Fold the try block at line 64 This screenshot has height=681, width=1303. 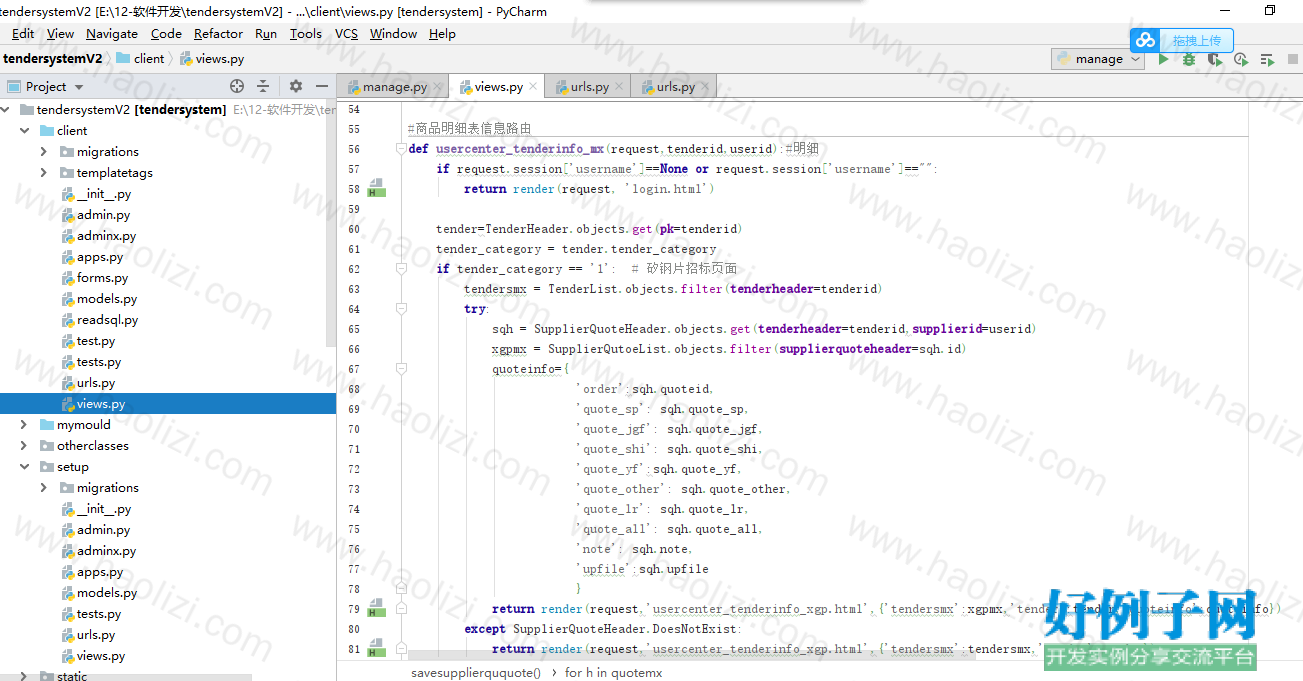click(x=401, y=309)
